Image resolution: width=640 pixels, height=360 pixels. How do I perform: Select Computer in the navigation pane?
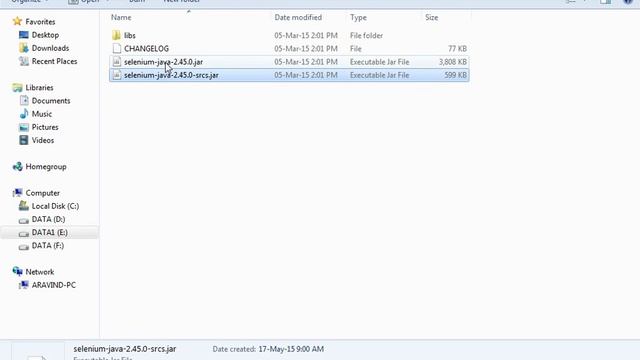(42, 193)
